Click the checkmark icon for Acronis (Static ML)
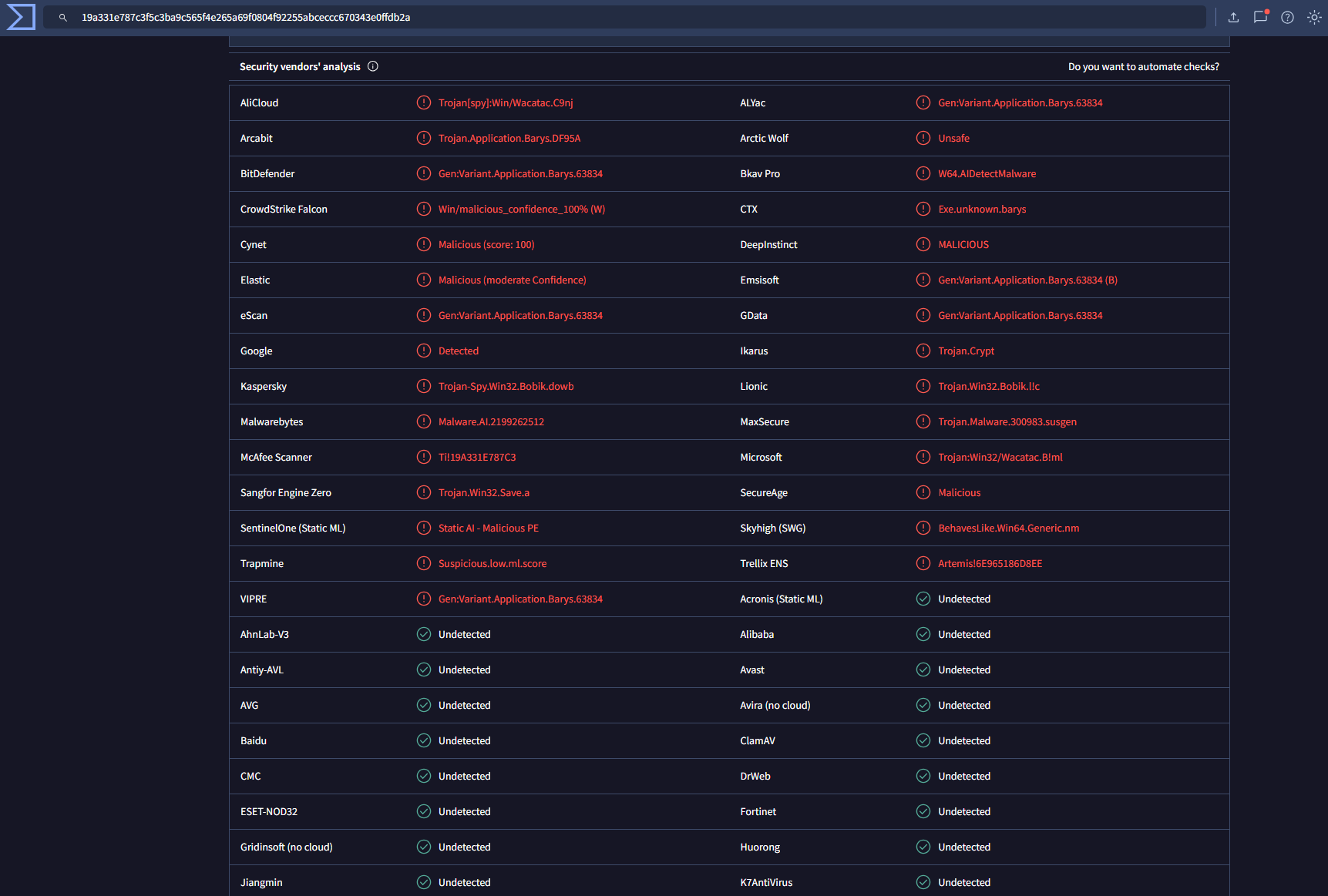 [x=923, y=599]
